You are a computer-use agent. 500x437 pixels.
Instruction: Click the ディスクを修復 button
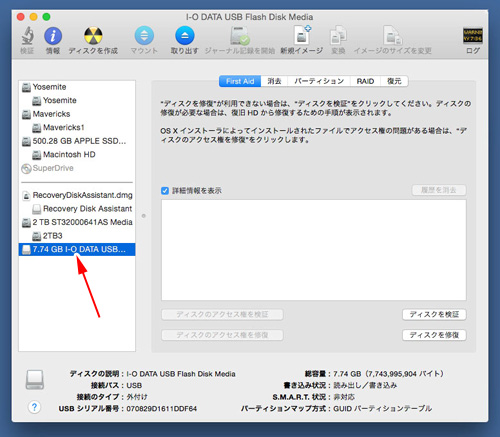[434, 335]
